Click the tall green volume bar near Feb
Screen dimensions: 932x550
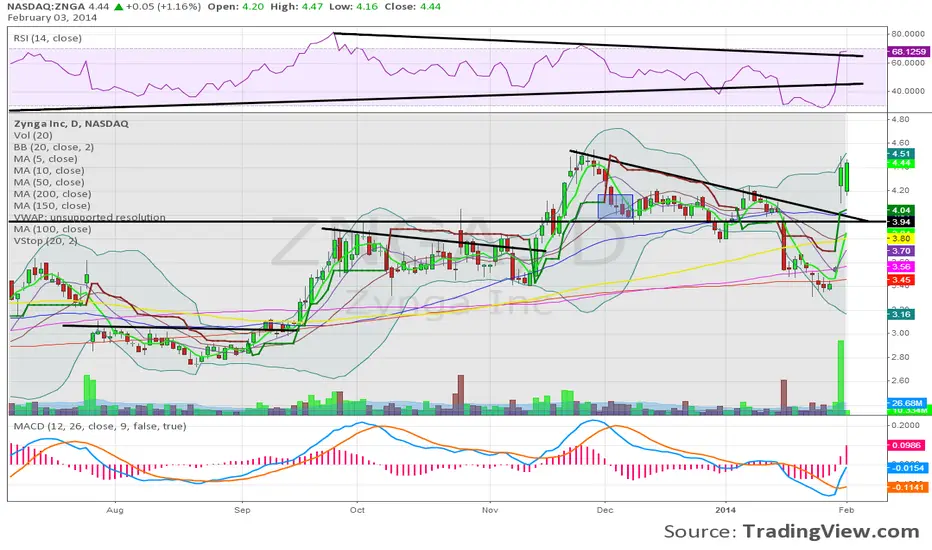click(x=840, y=377)
